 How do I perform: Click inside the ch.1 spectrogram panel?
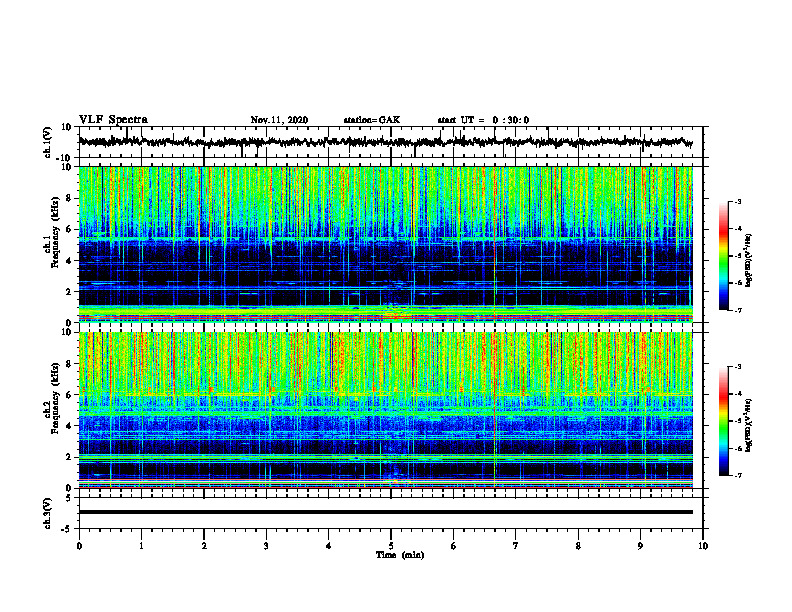385,244
